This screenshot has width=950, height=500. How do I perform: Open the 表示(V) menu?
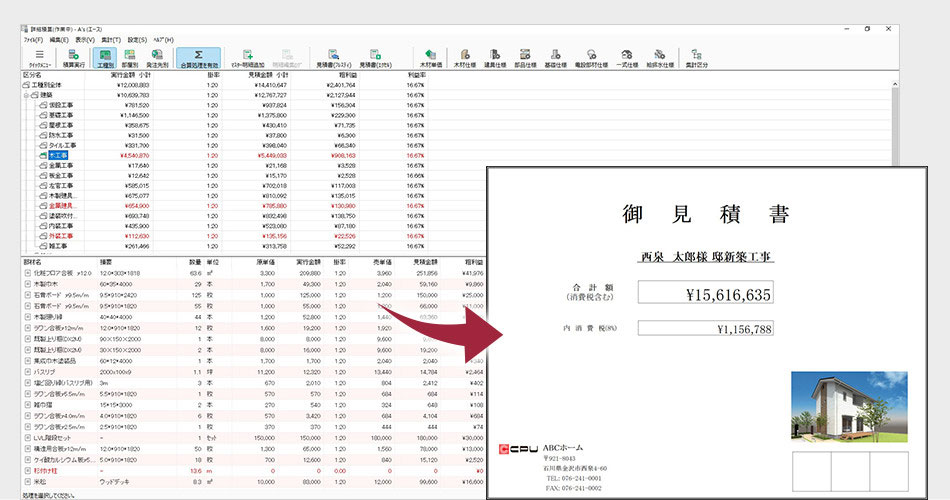coord(85,40)
